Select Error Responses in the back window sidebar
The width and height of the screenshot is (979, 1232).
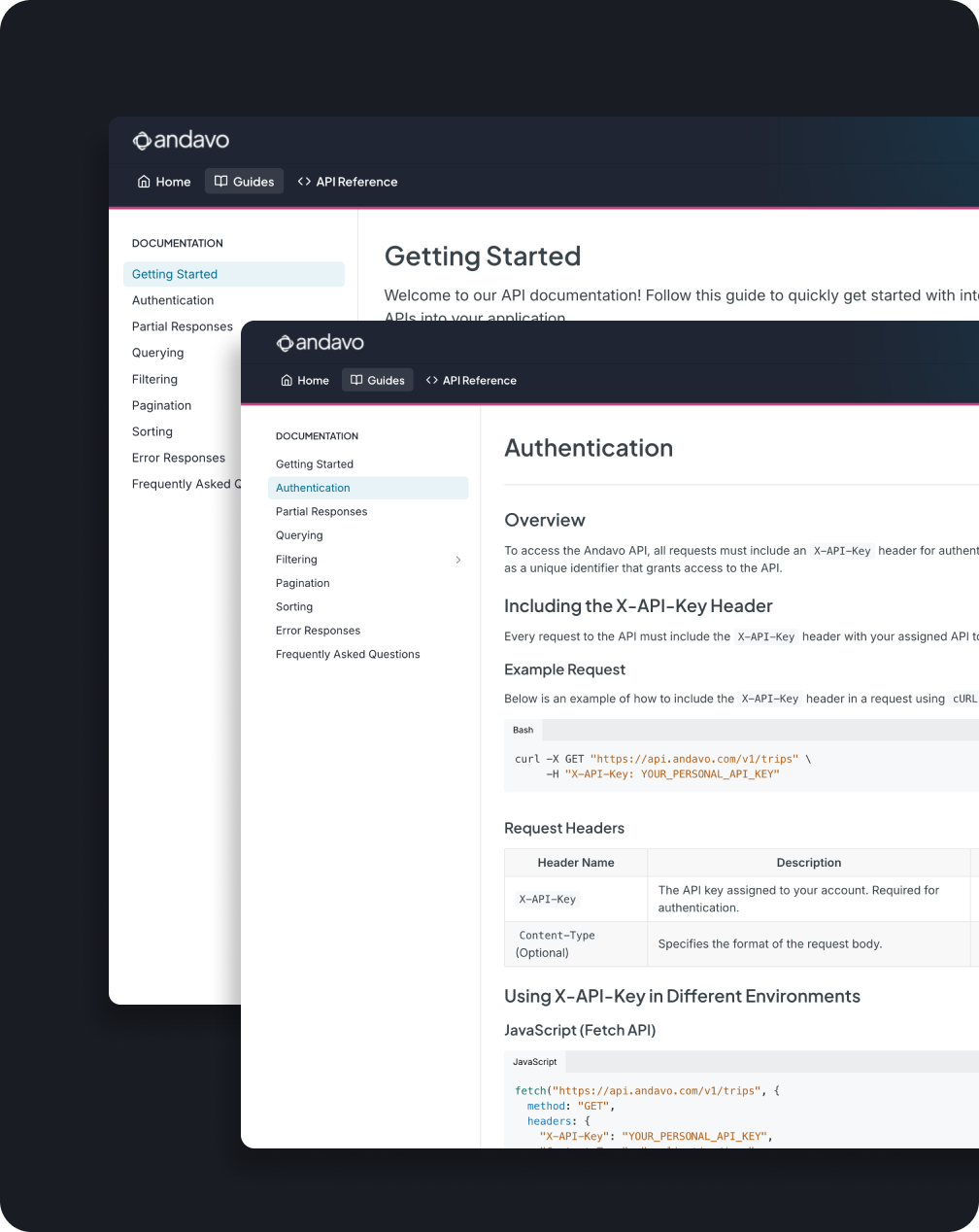(x=179, y=458)
